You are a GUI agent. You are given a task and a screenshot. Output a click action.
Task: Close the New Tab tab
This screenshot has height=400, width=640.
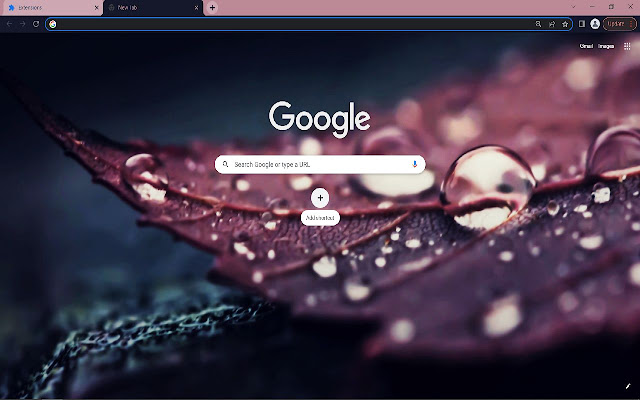click(196, 8)
